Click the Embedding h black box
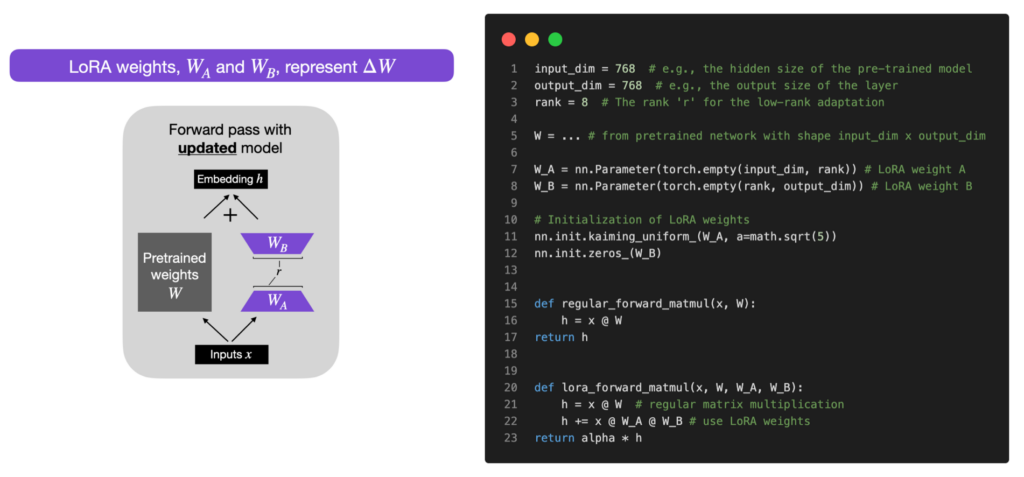Screen dimensions: 1024x477 pos(231,178)
